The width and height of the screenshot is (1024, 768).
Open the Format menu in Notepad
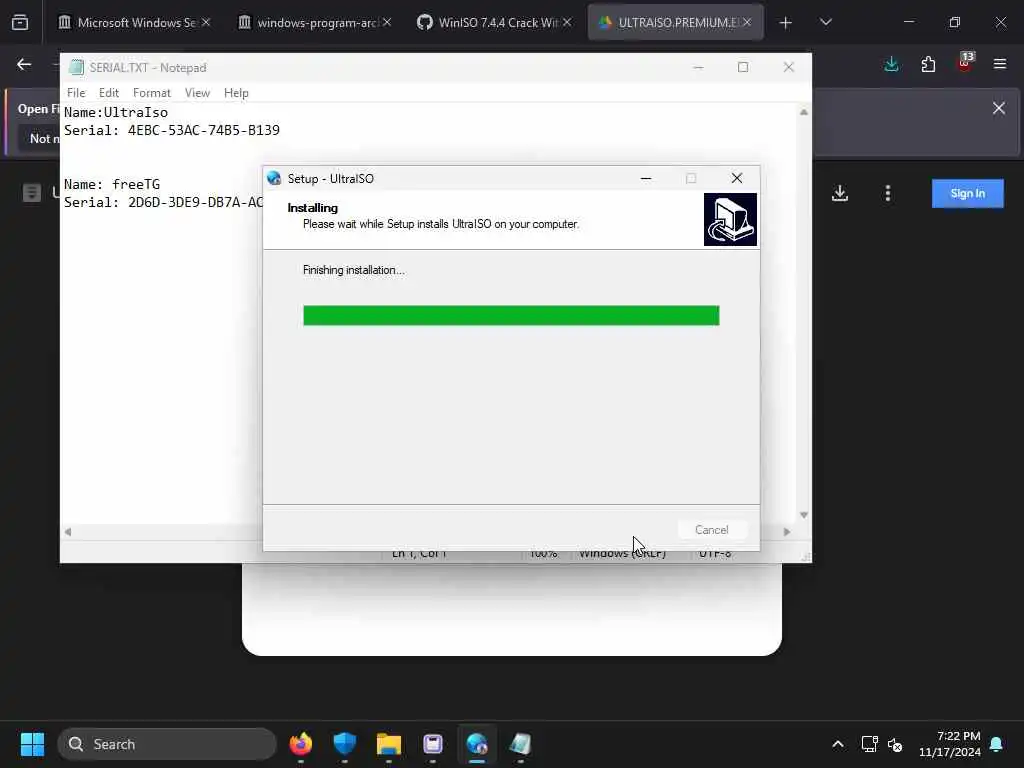click(152, 93)
